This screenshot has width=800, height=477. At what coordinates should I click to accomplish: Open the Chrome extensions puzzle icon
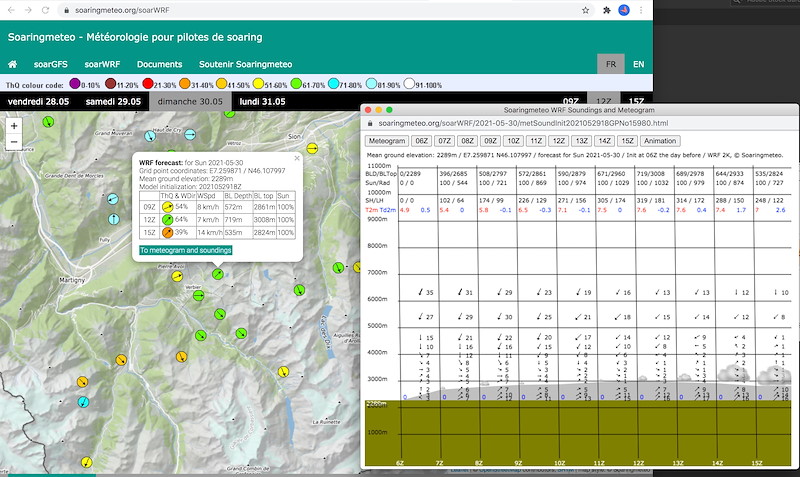(x=607, y=10)
